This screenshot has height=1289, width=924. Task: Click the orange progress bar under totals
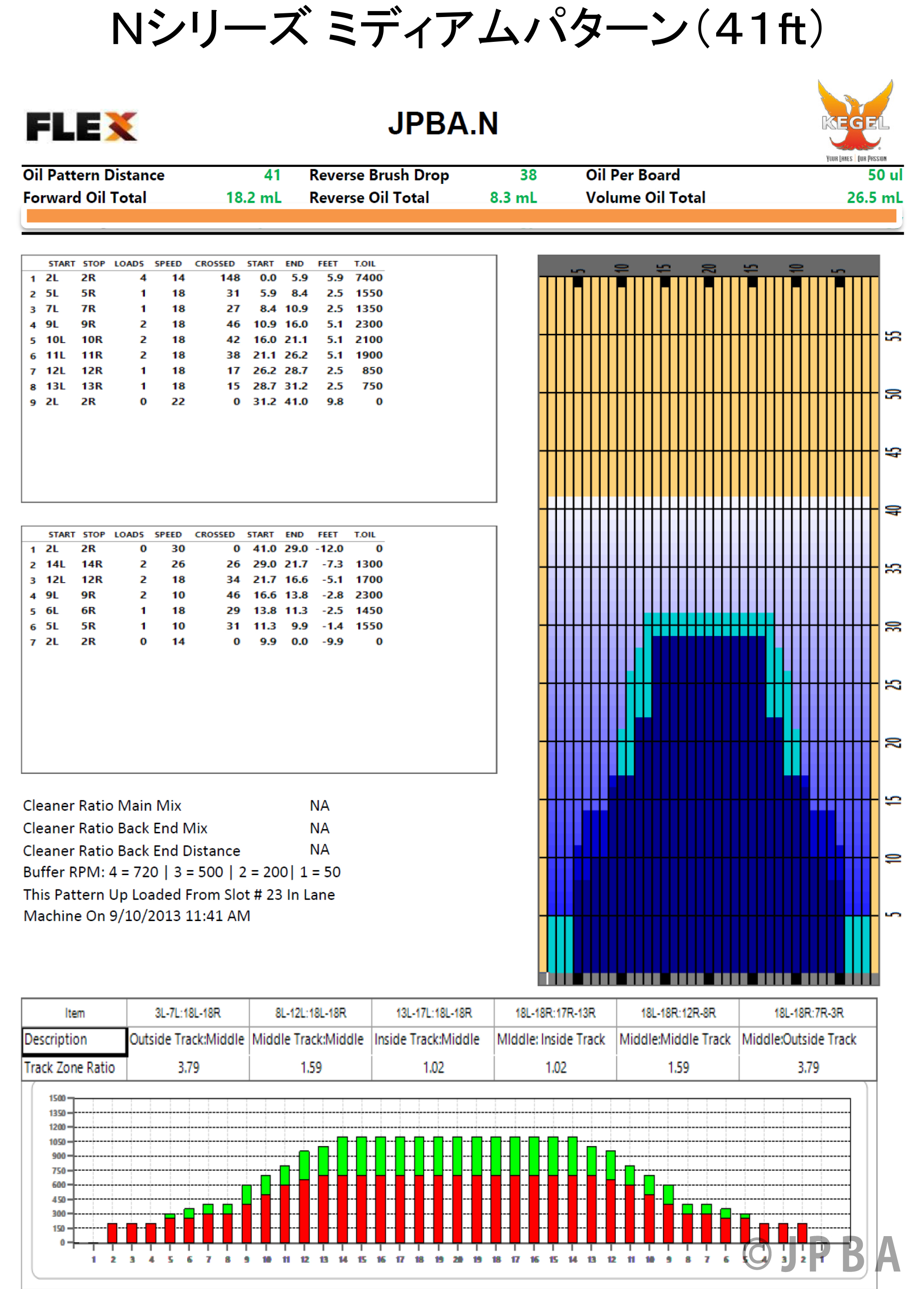coord(461,216)
